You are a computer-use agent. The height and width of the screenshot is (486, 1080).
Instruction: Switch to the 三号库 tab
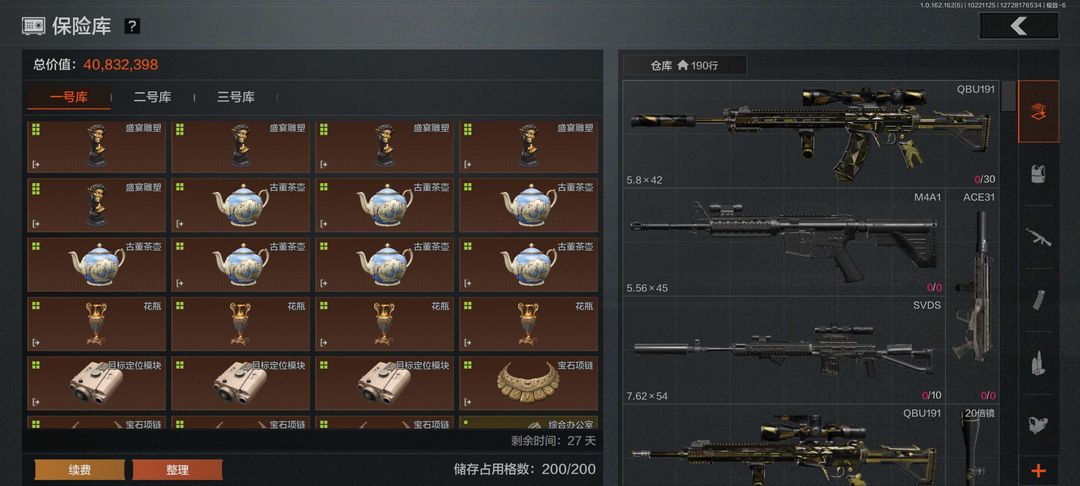(x=236, y=97)
